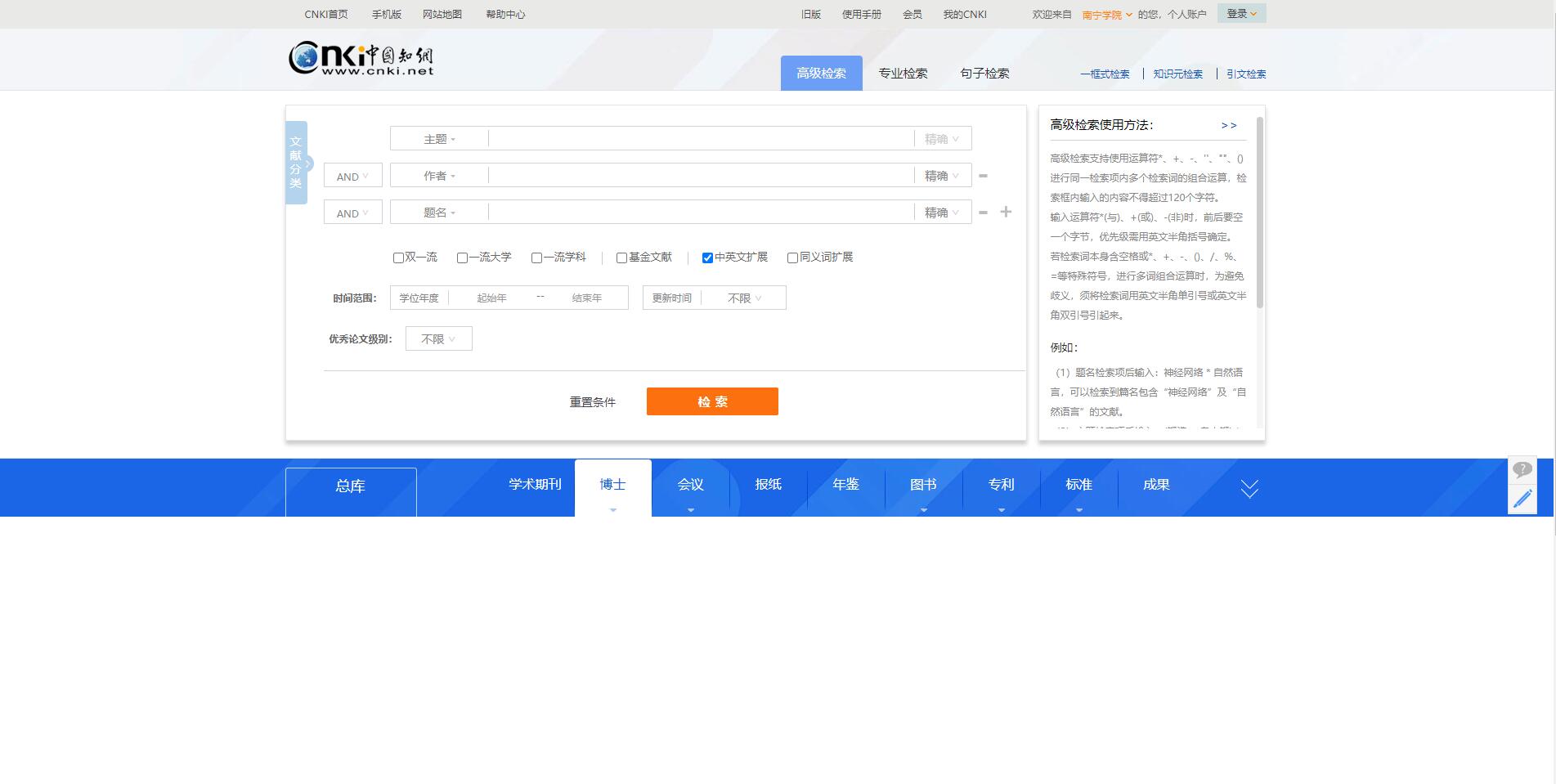Screen dimensions: 1556x784
Task: Check the 同义词扩展 option
Action: pyautogui.click(x=792, y=258)
